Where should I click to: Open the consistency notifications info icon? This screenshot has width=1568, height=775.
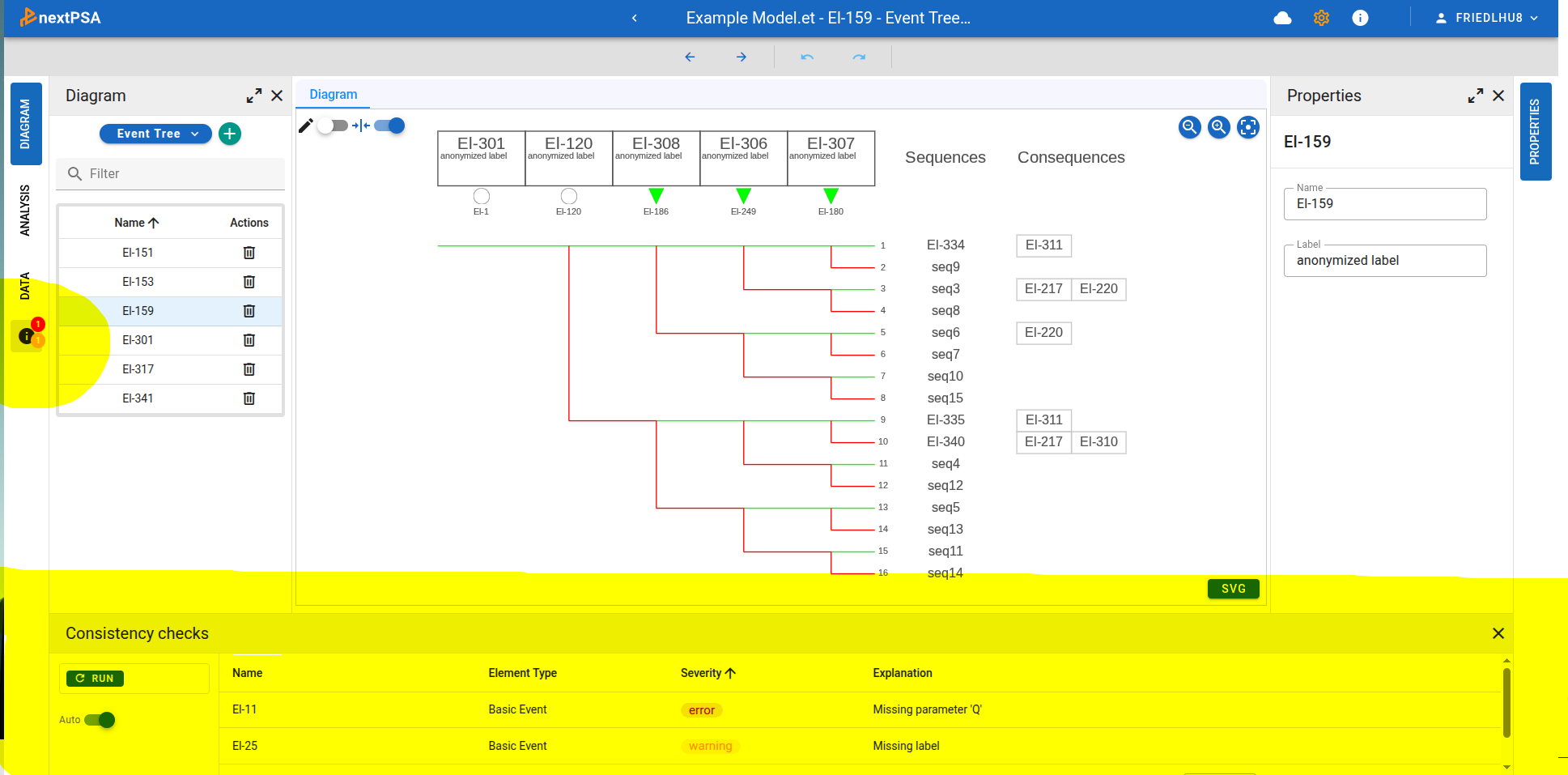point(27,335)
